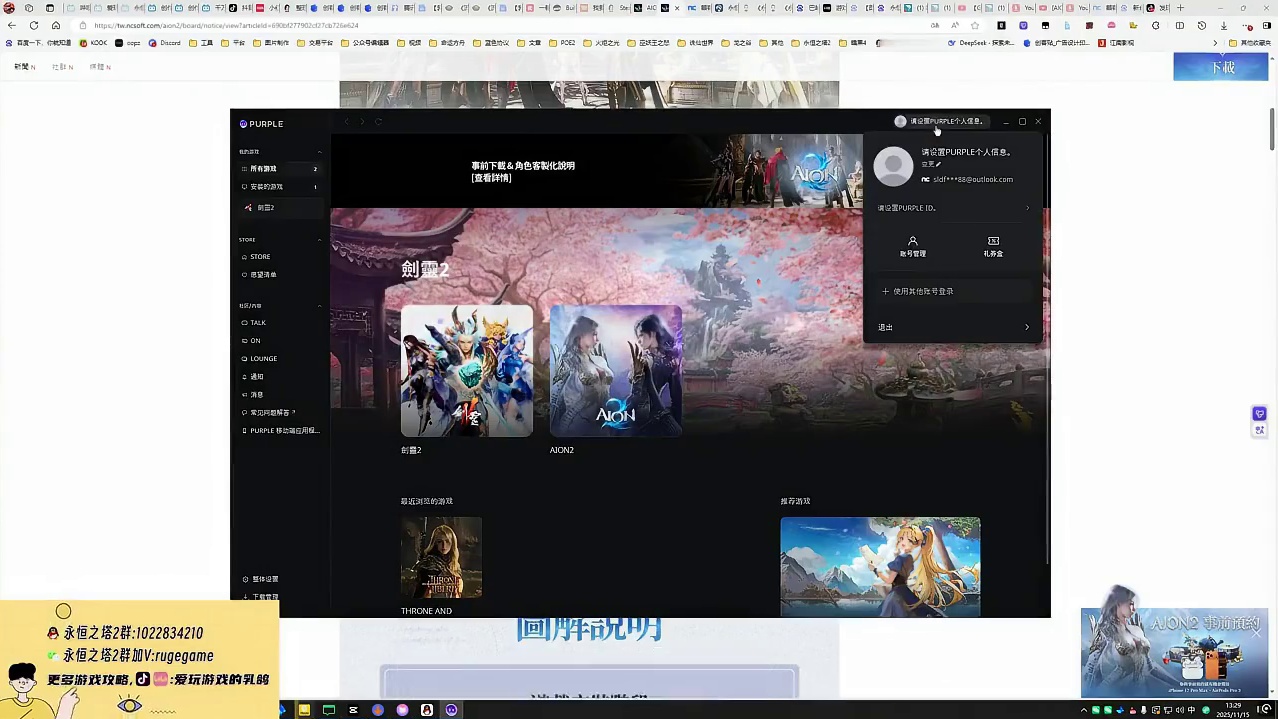This screenshot has height=719, width=1278.
Task: Open 账号管理 account management icon
Action: pyautogui.click(x=912, y=246)
